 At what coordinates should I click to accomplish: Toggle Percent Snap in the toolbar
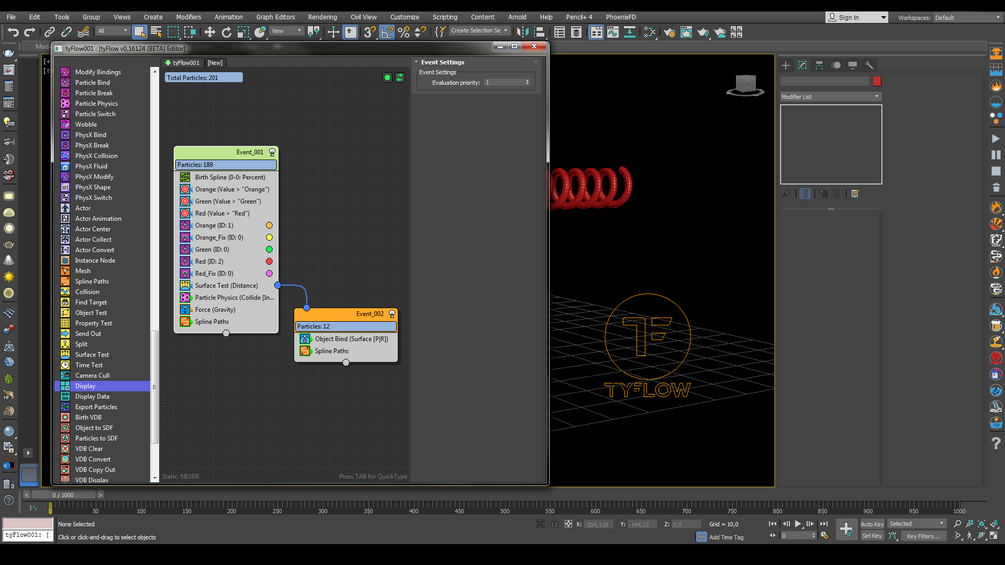tap(404, 31)
